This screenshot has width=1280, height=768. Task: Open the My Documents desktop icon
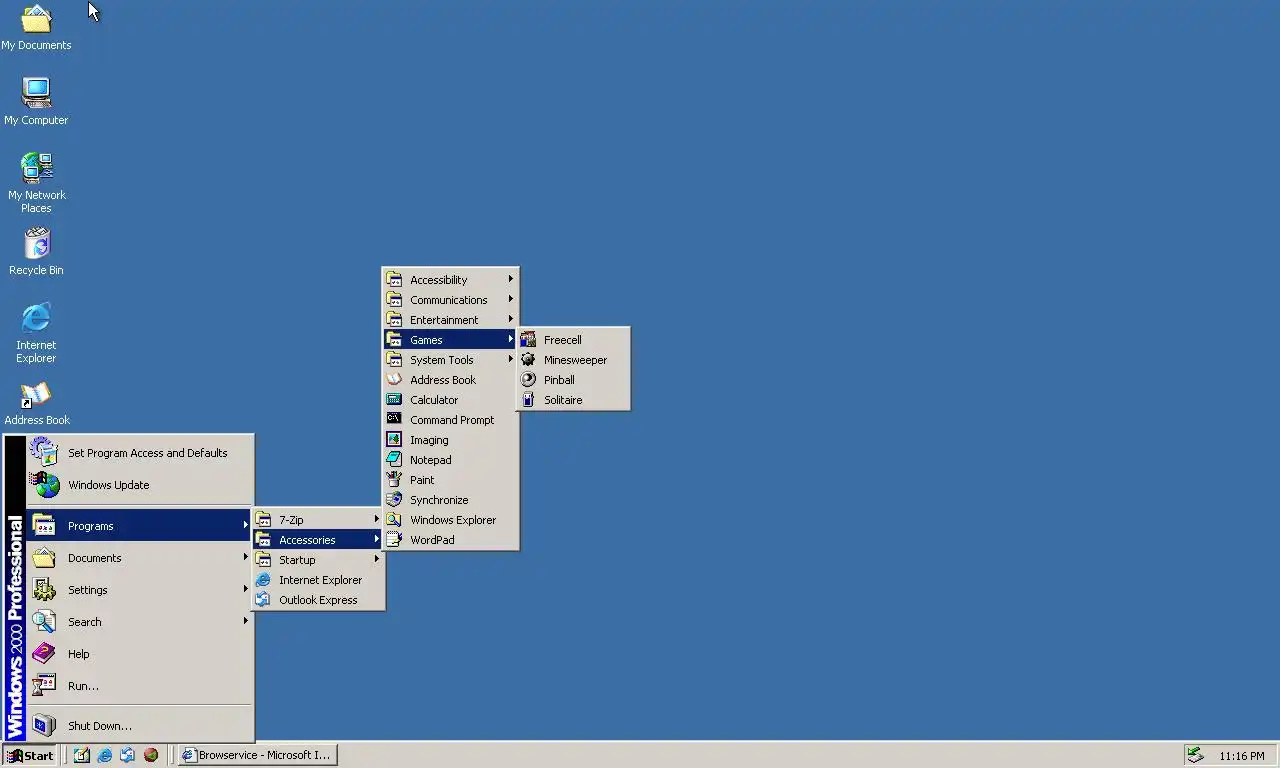[x=36, y=28]
